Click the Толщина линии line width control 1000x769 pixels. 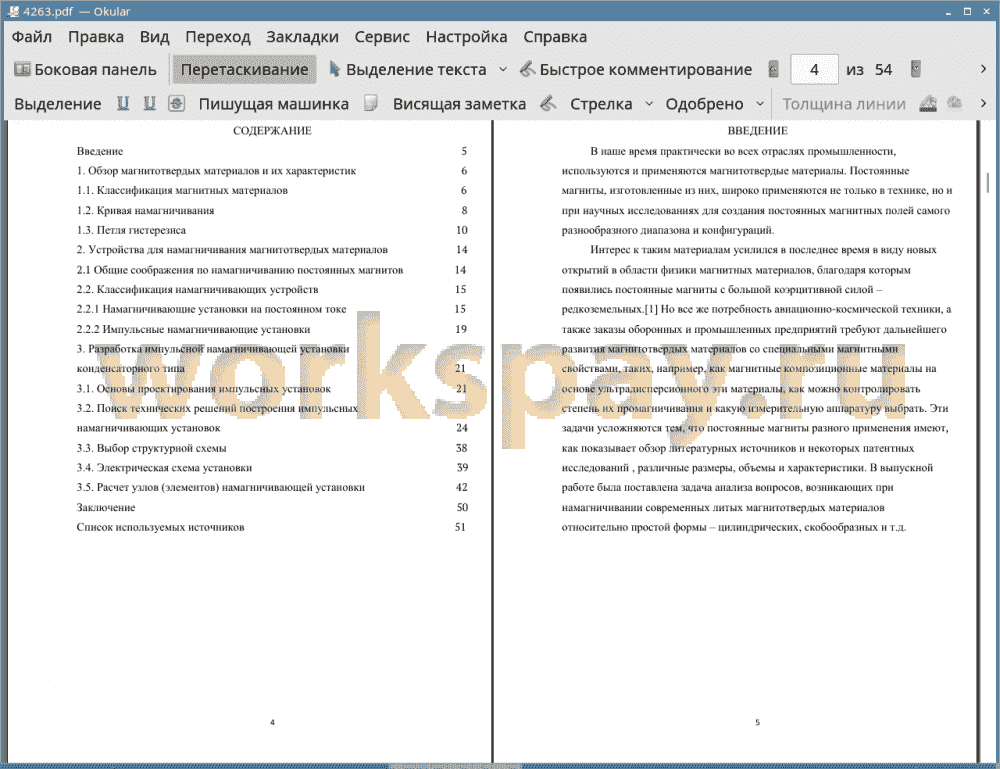844,104
